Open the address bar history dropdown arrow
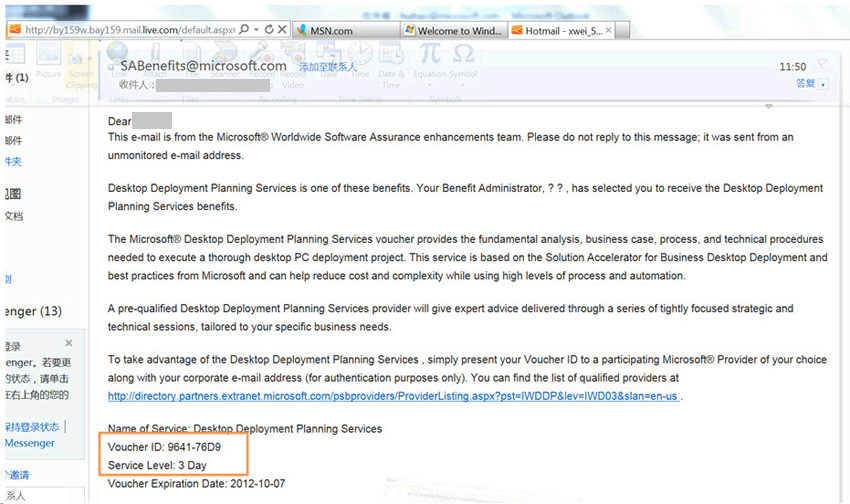850x504 pixels. [256, 30]
